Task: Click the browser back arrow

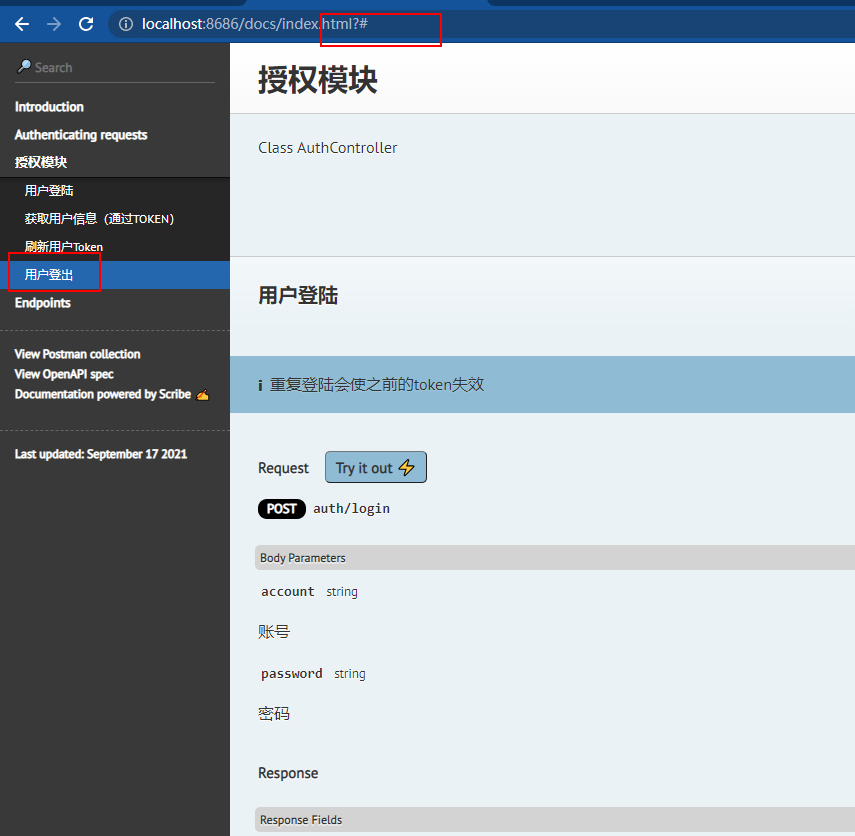Action: (21, 24)
